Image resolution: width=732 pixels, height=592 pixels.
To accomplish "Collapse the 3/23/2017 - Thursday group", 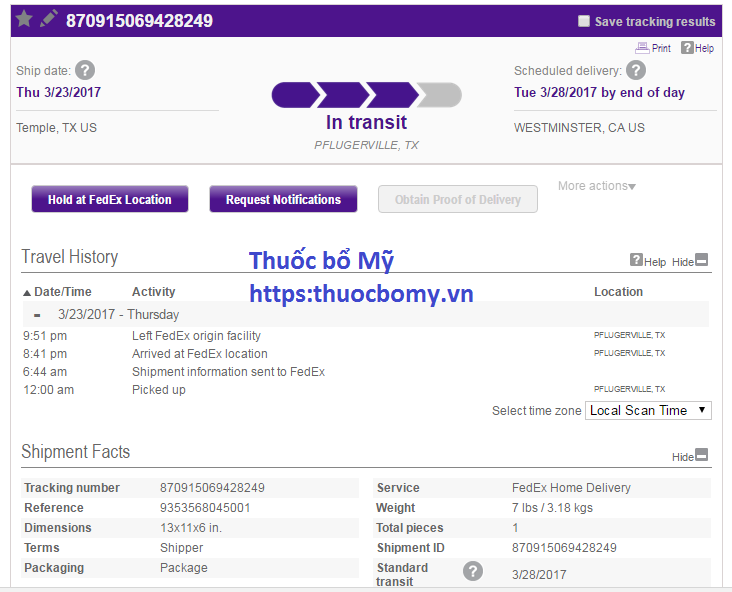I will (x=37, y=315).
